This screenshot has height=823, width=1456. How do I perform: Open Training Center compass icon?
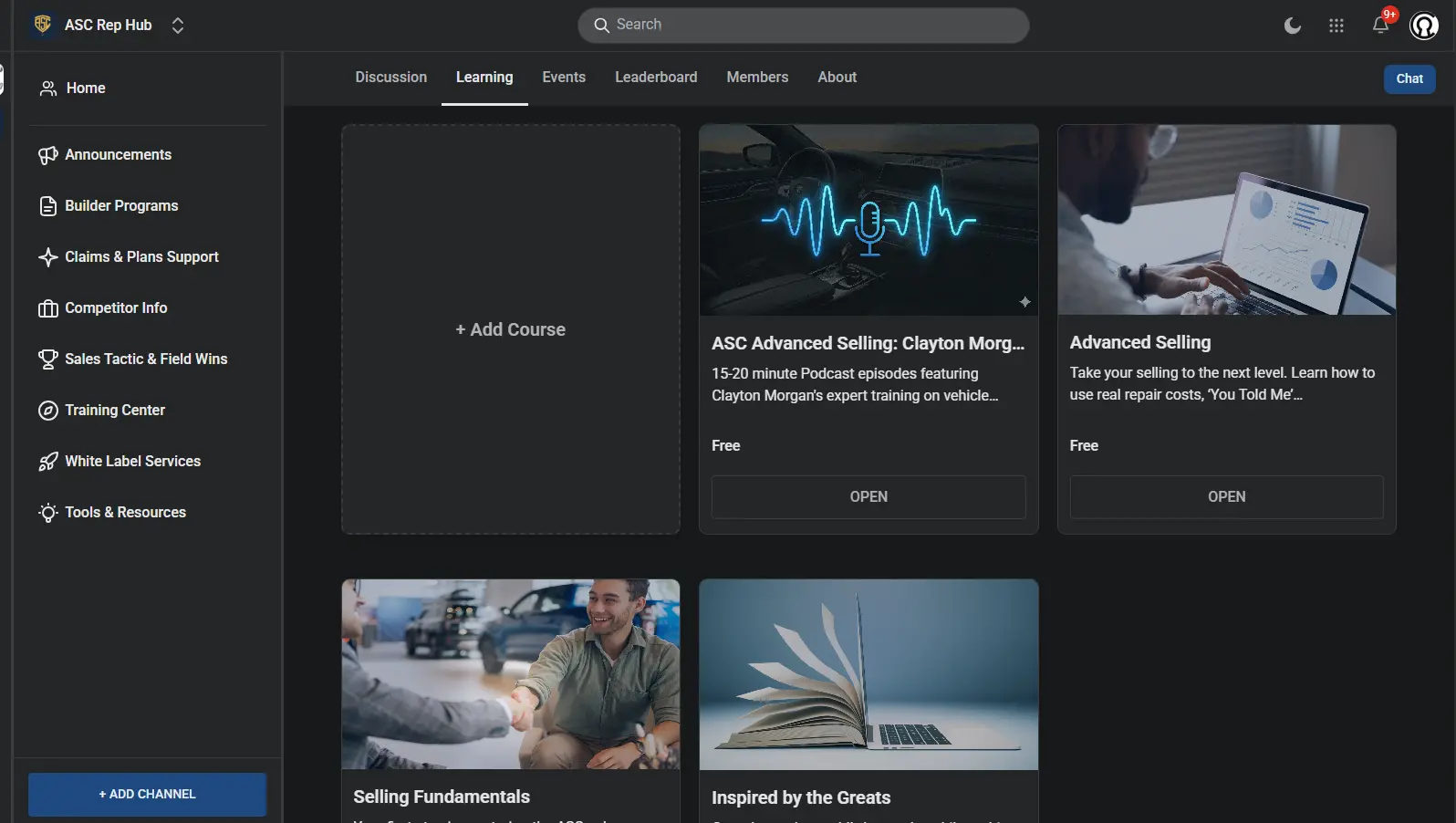(x=48, y=411)
